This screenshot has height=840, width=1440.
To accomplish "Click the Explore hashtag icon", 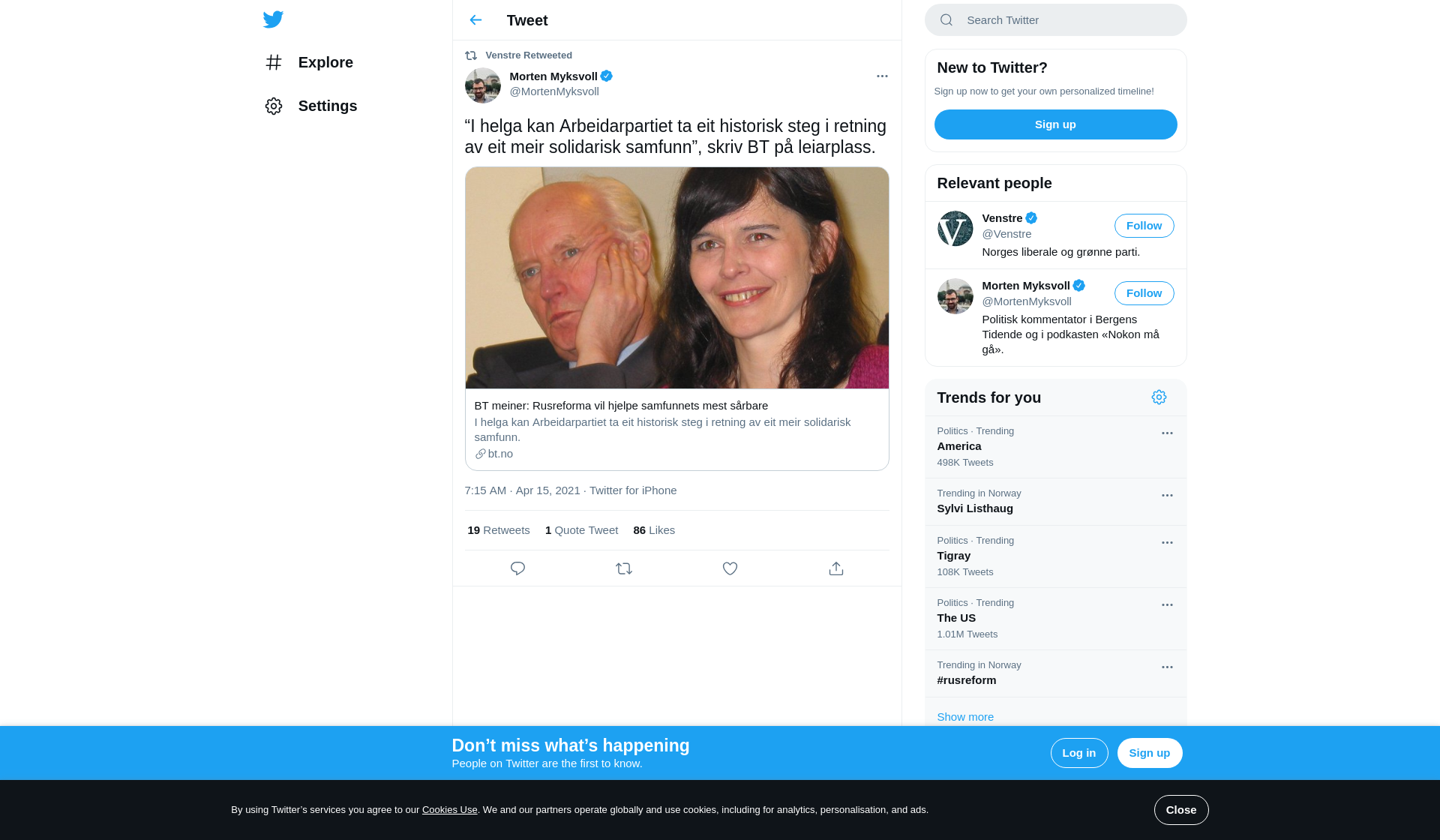I will (x=274, y=62).
